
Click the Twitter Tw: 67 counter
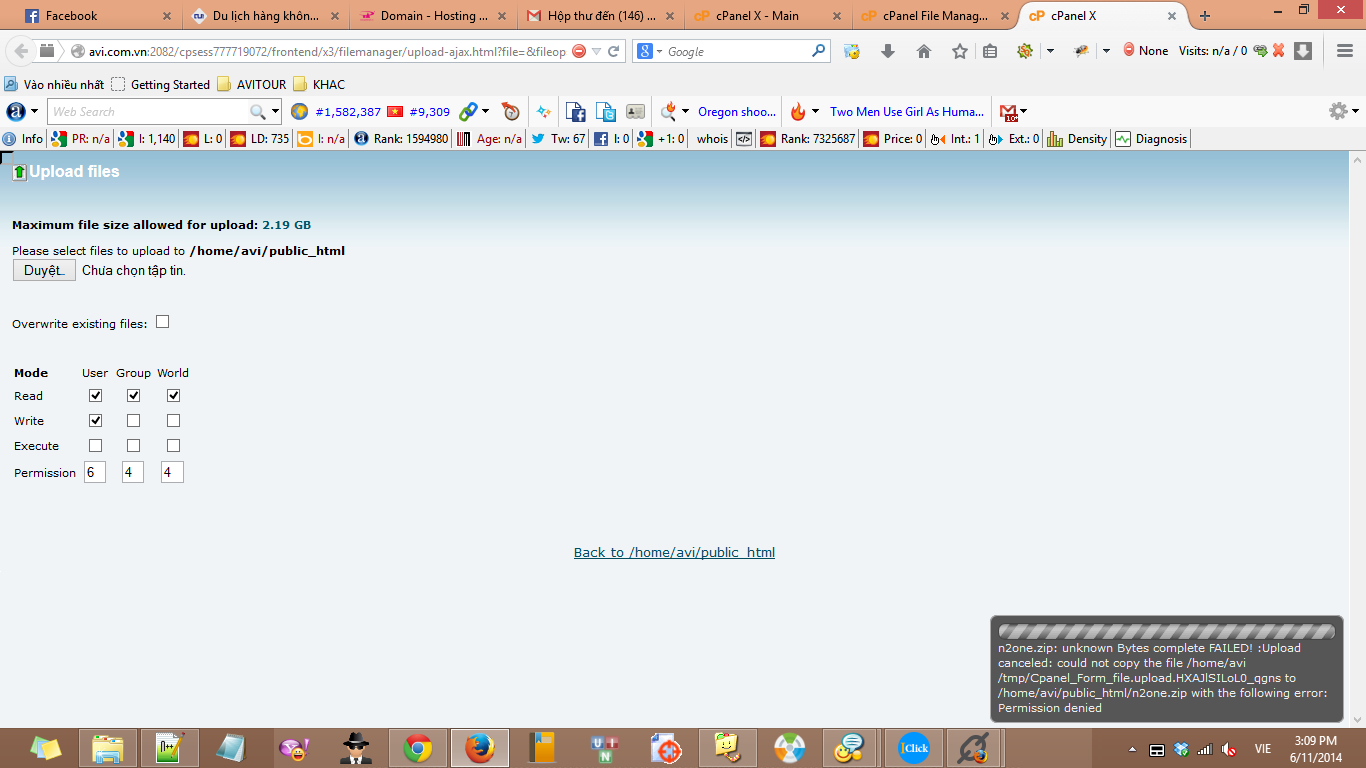coord(559,139)
